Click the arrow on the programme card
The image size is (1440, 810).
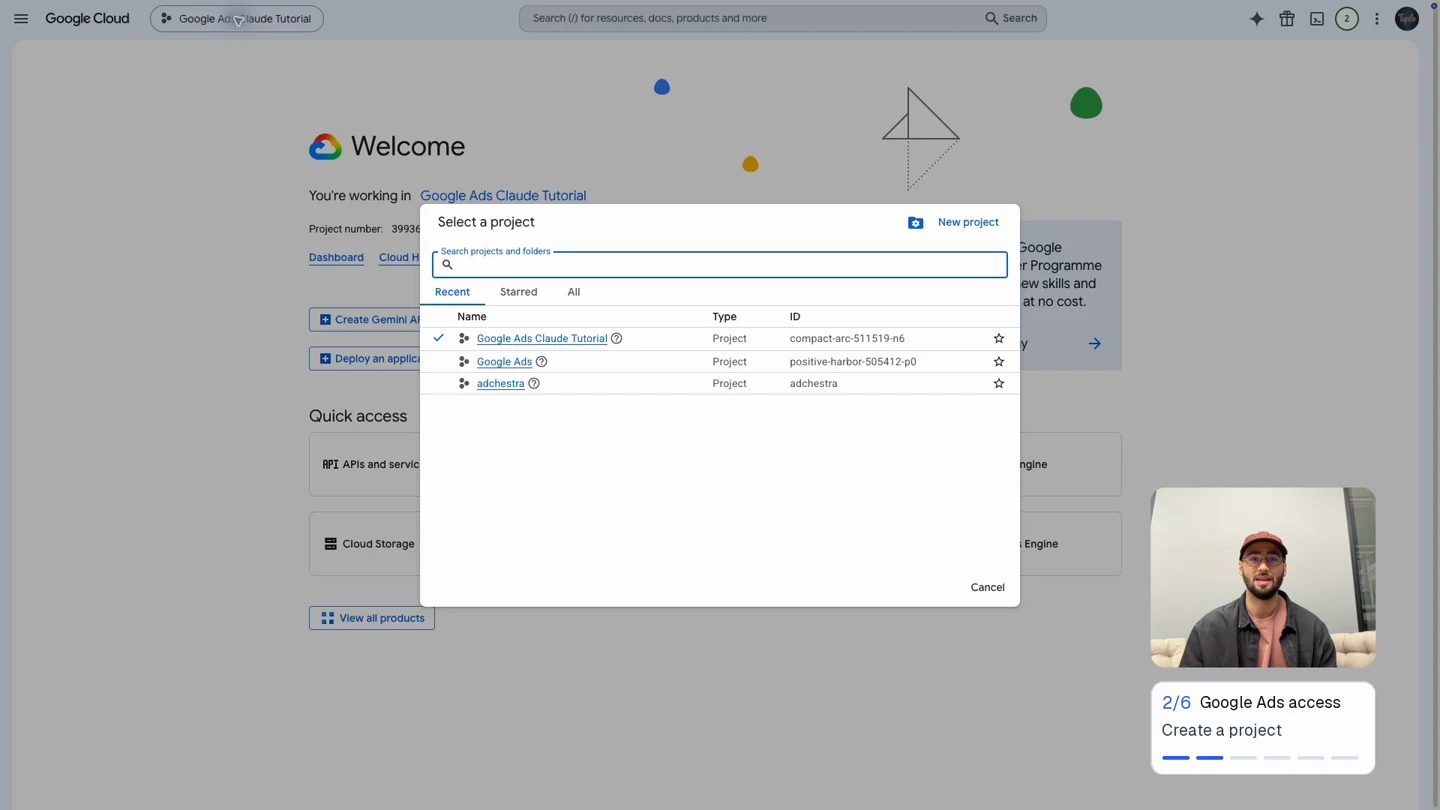(1095, 343)
